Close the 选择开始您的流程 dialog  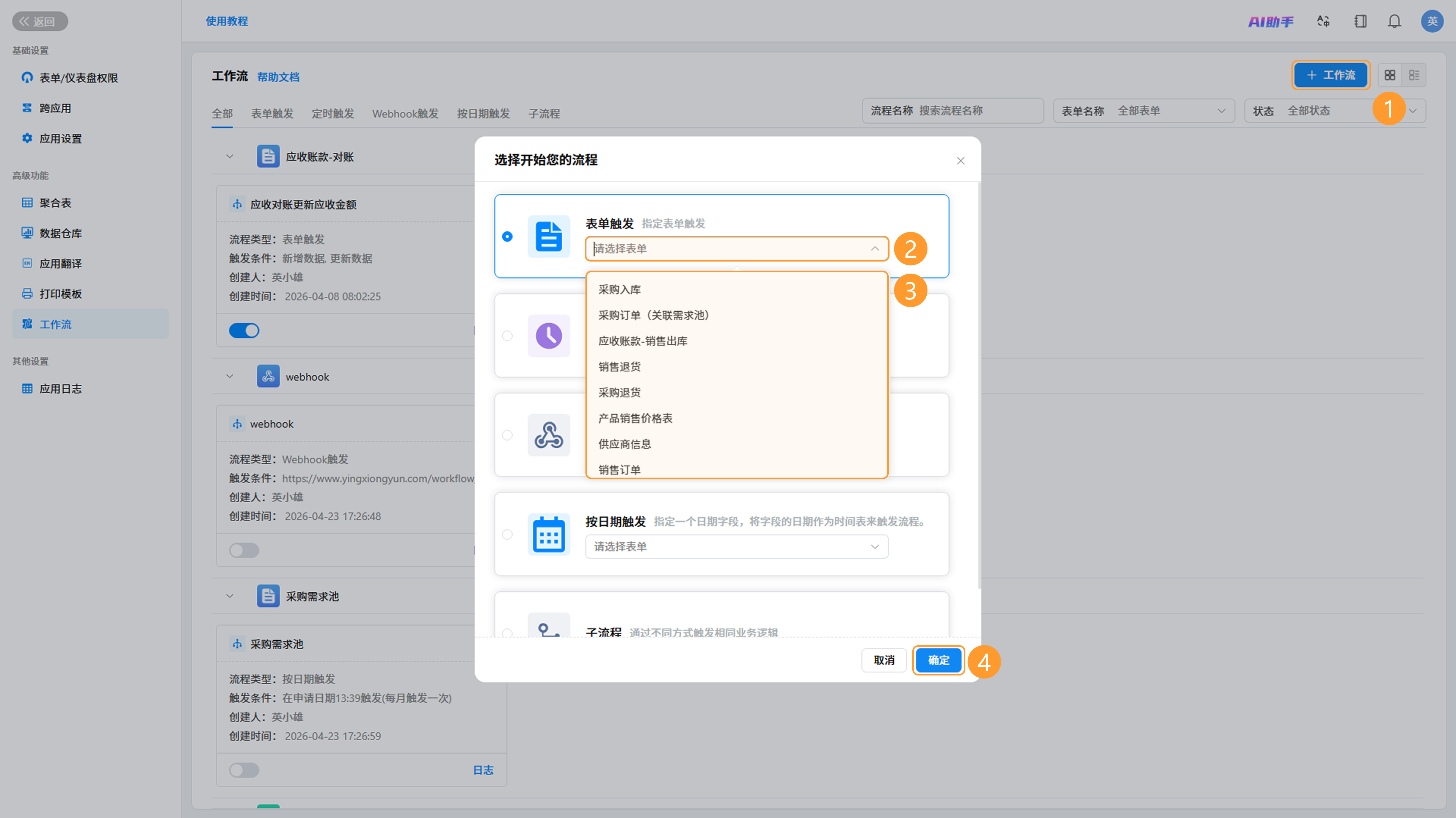tap(960, 161)
